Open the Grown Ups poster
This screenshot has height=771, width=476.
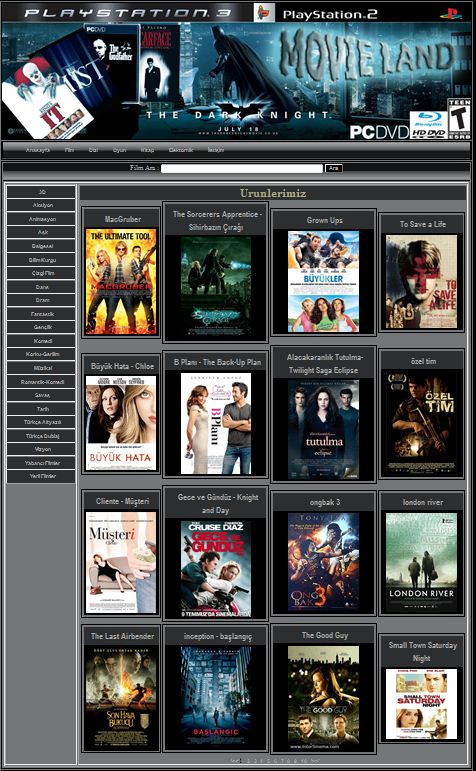(324, 282)
